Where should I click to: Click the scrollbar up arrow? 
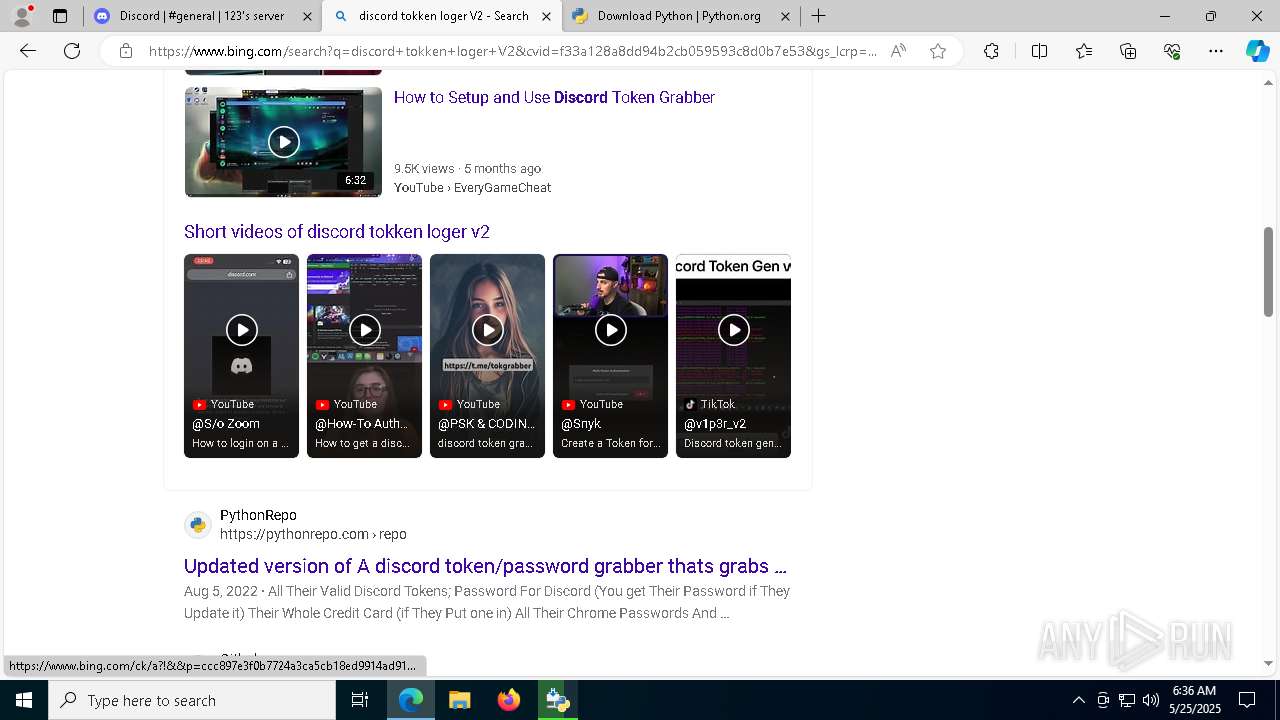tap(1268, 83)
